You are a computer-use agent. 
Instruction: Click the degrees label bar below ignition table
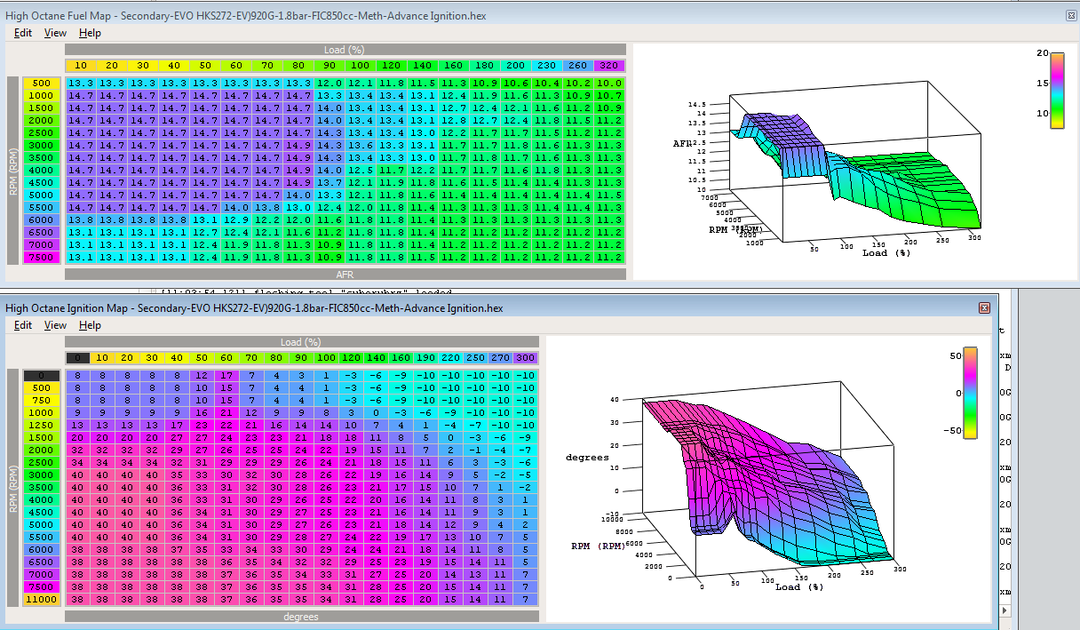pos(301,617)
